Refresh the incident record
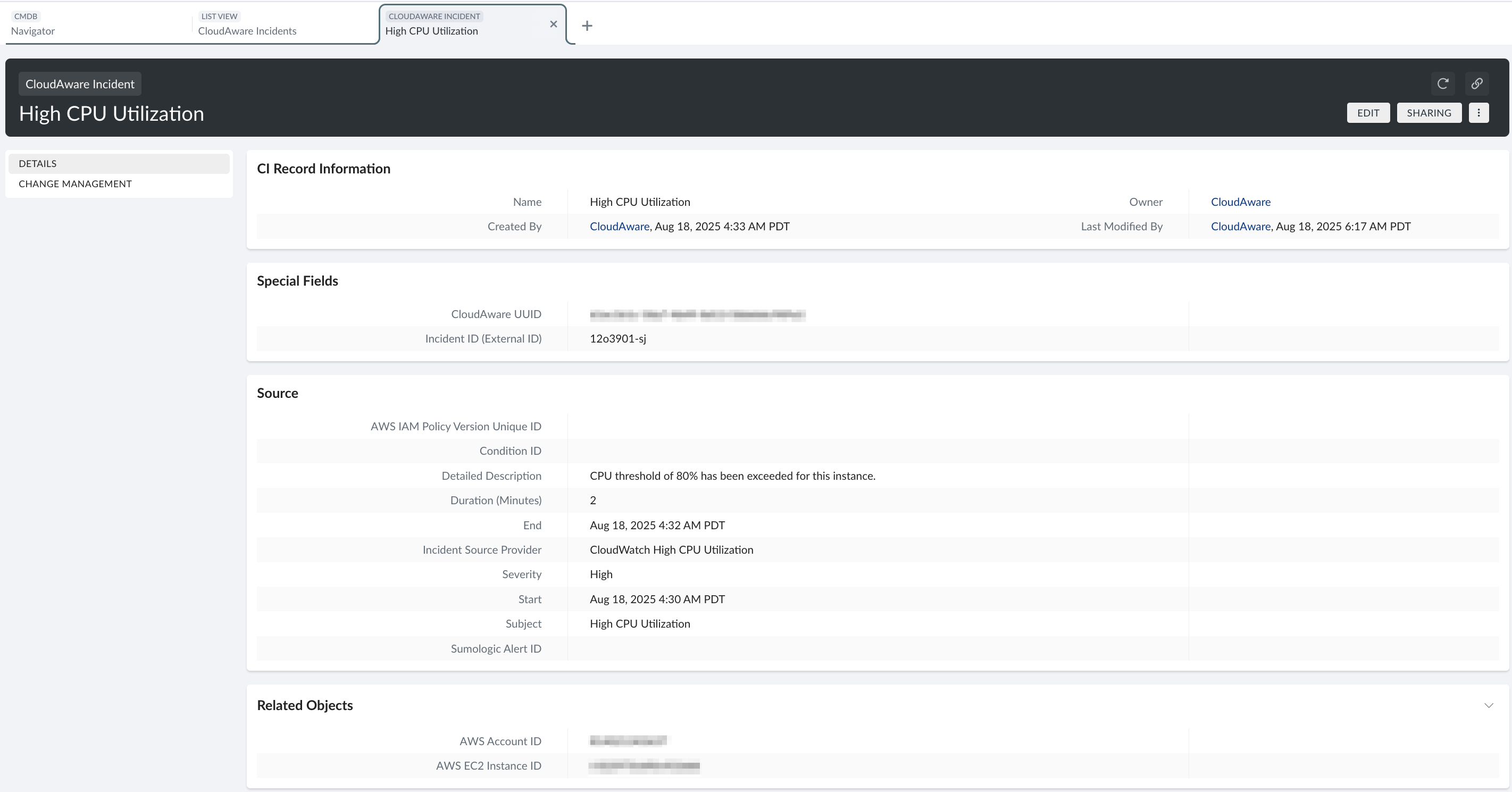This screenshot has height=792, width=1512. click(1443, 84)
